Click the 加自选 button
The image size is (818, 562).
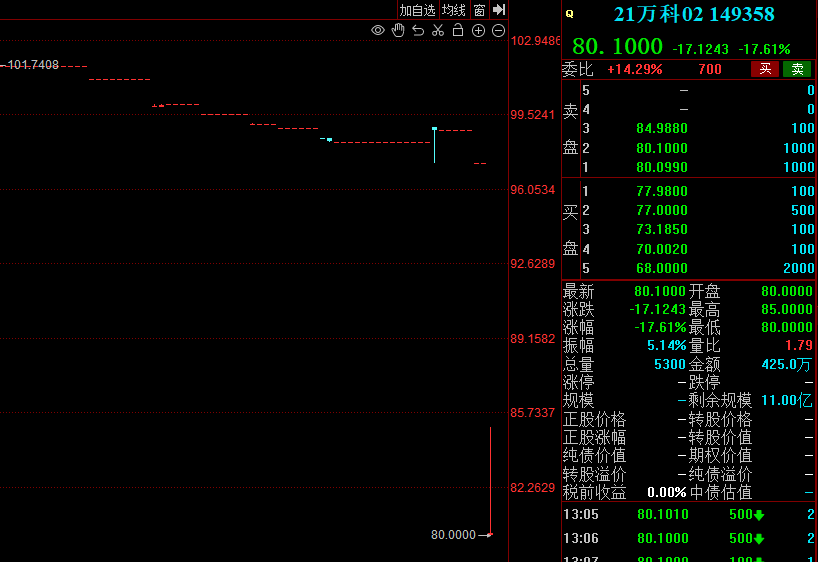click(417, 10)
